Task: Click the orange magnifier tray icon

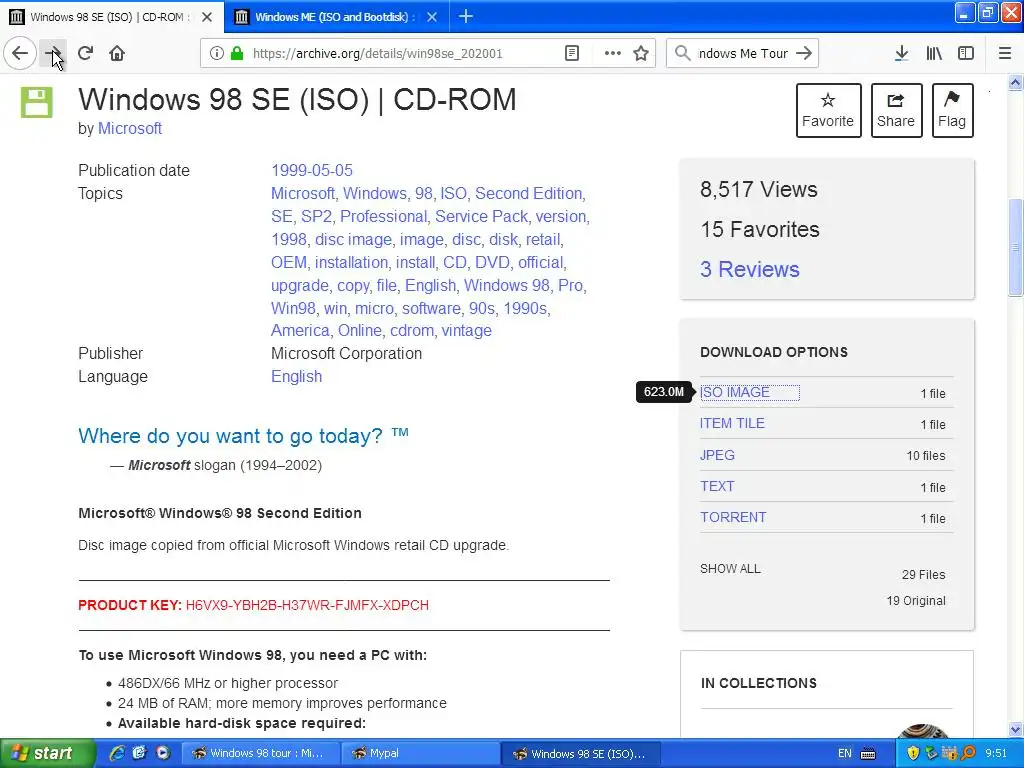Action: pyautogui.click(x=968, y=754)
